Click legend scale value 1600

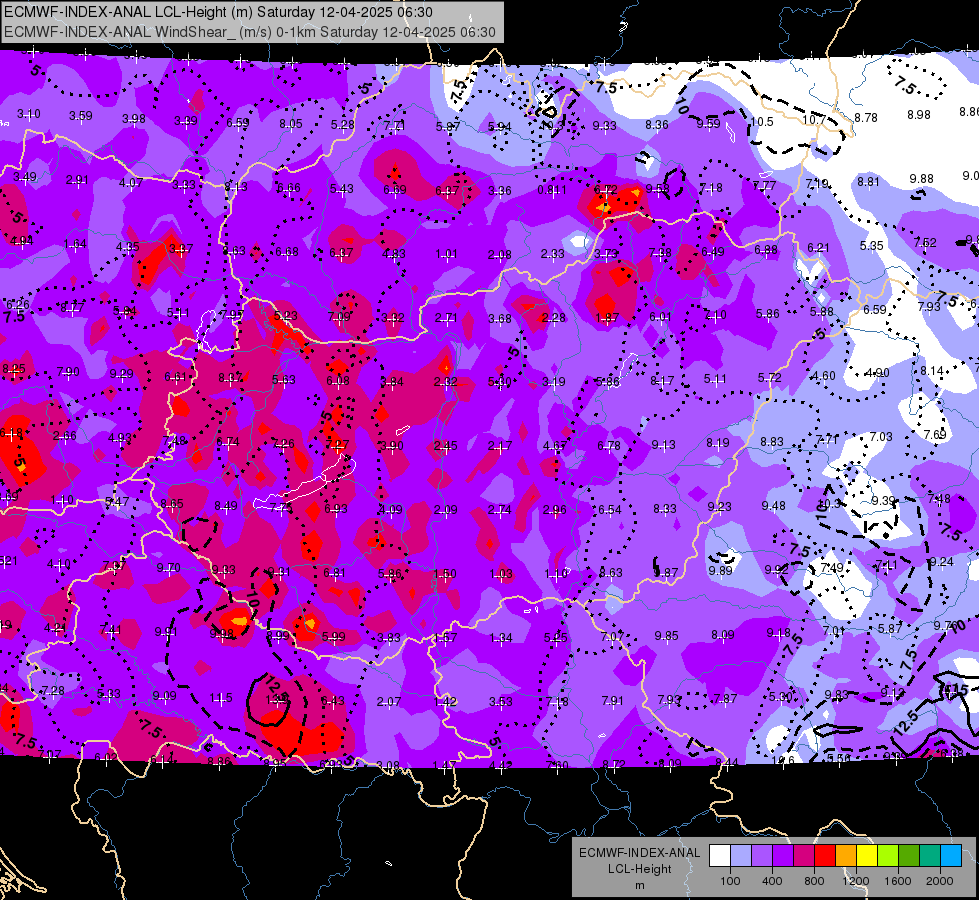pyautogui.click(x=898, y=881)
